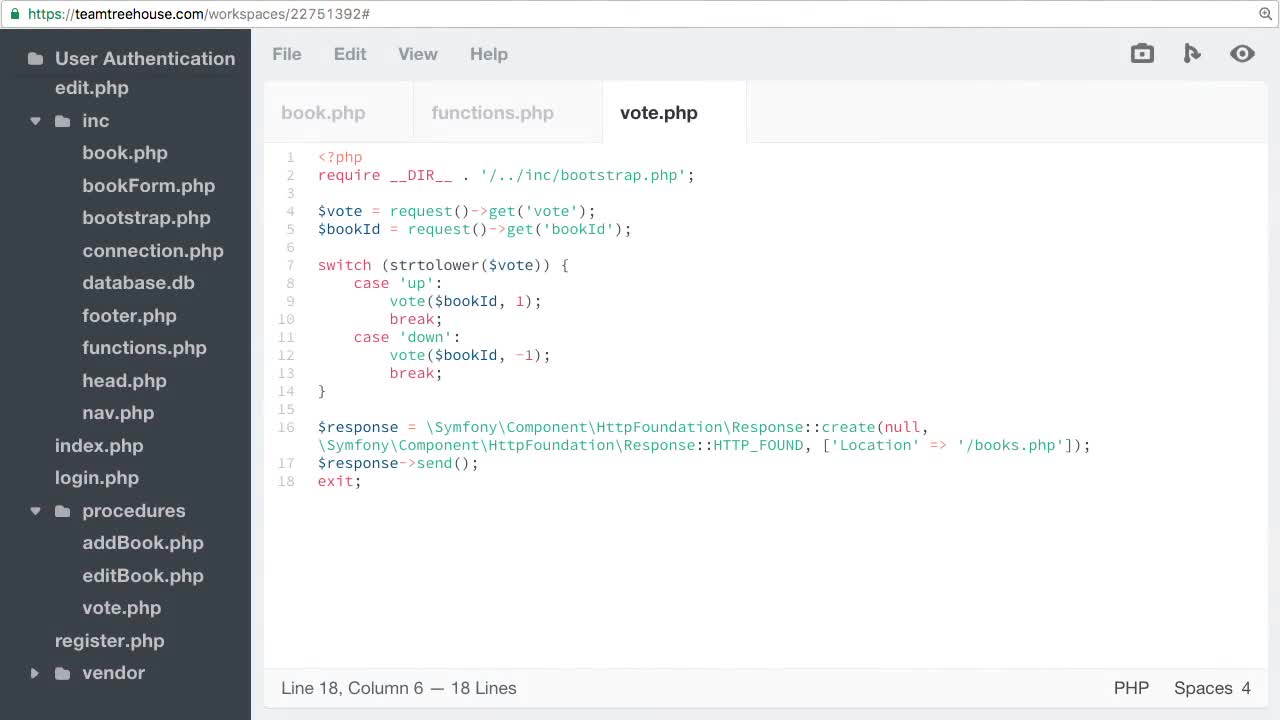Open the File menu

click(x=287, y=54)
